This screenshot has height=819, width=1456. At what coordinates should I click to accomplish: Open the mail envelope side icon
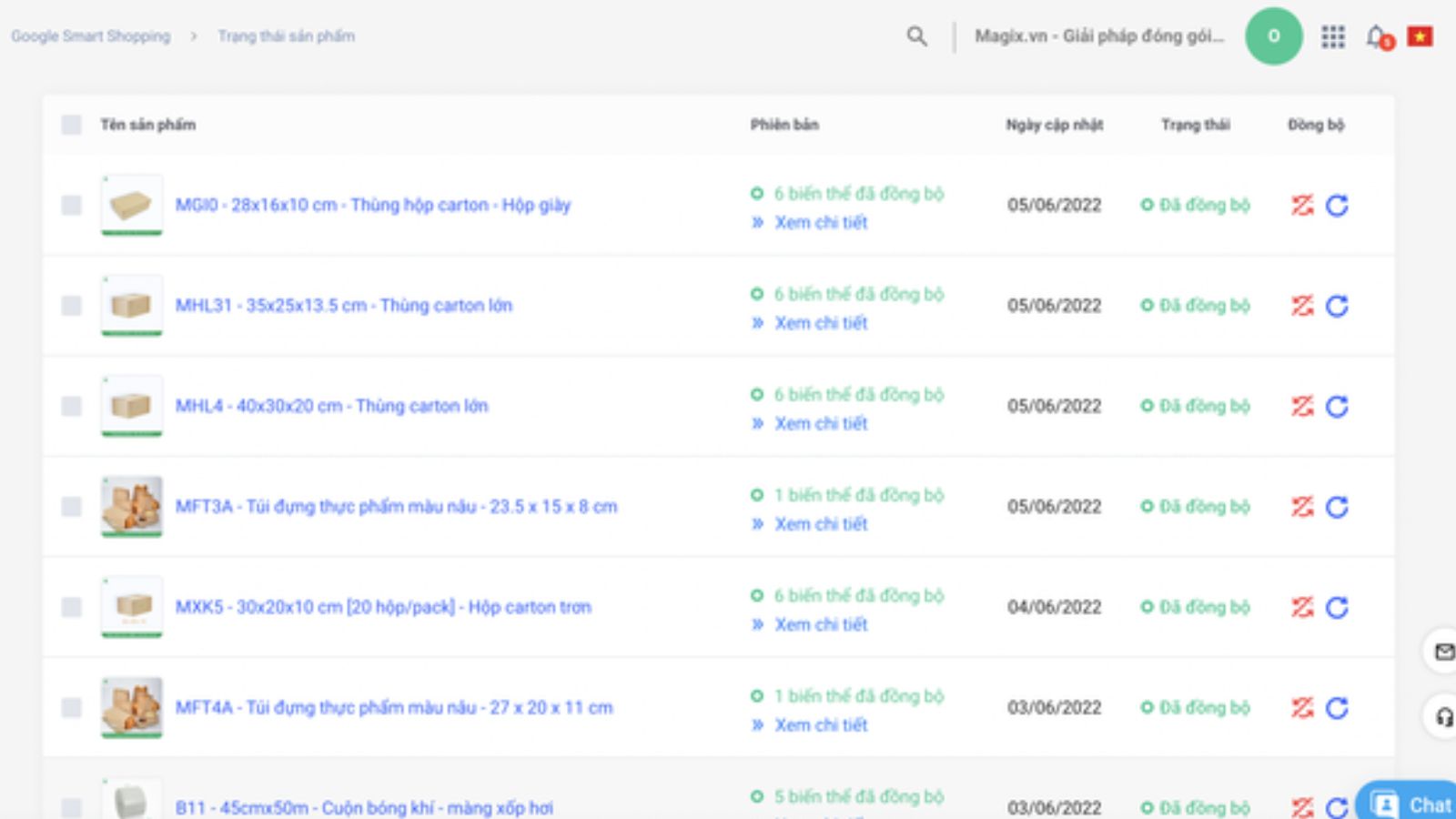pos(1444,652)
